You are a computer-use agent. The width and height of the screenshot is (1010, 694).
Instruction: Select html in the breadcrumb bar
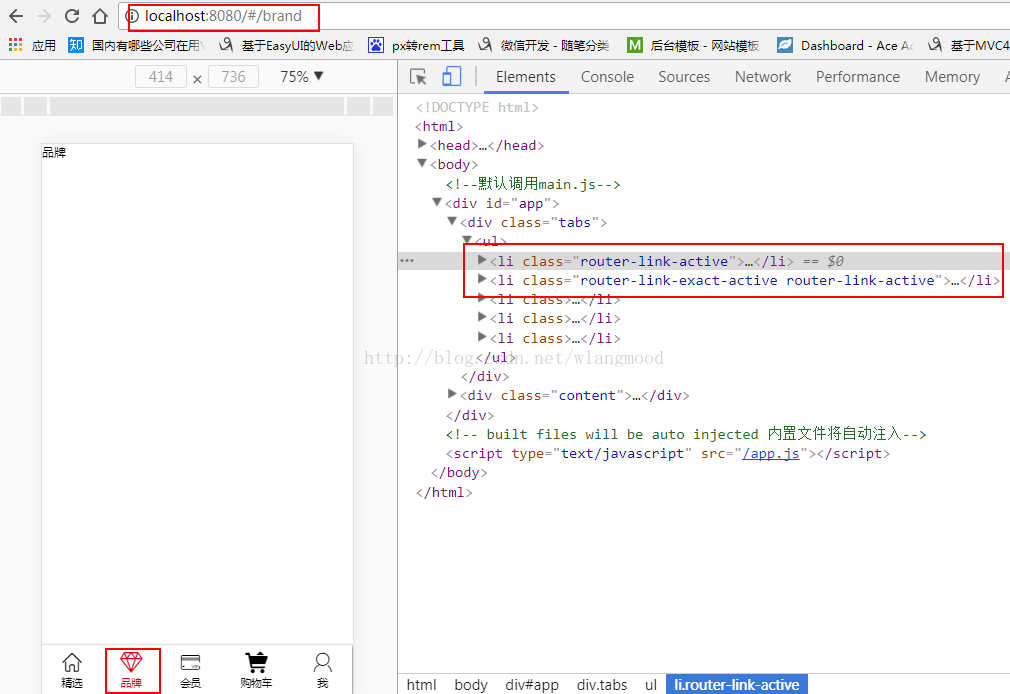click(421, 685)
